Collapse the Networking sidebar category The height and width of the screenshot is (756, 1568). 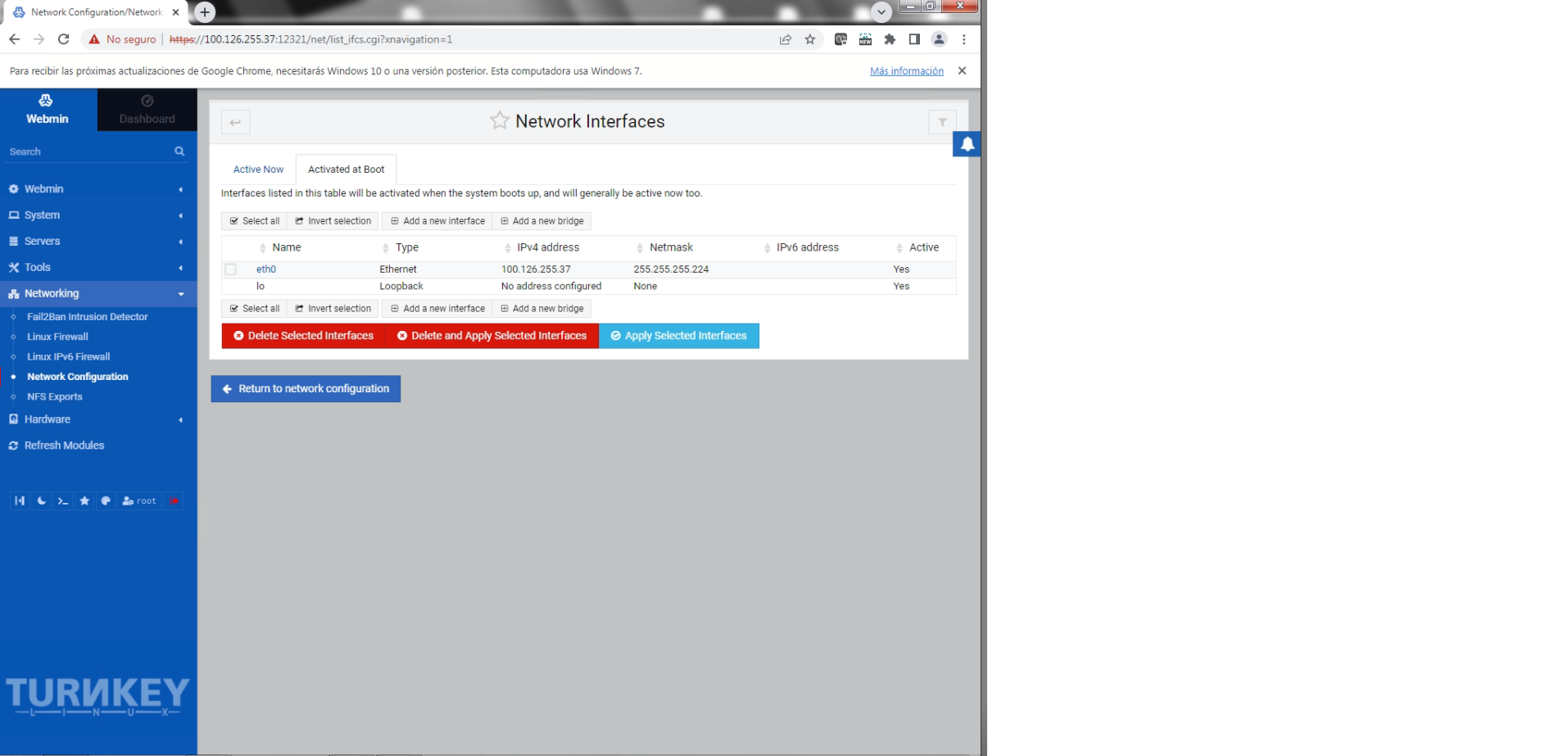[52, 294]
